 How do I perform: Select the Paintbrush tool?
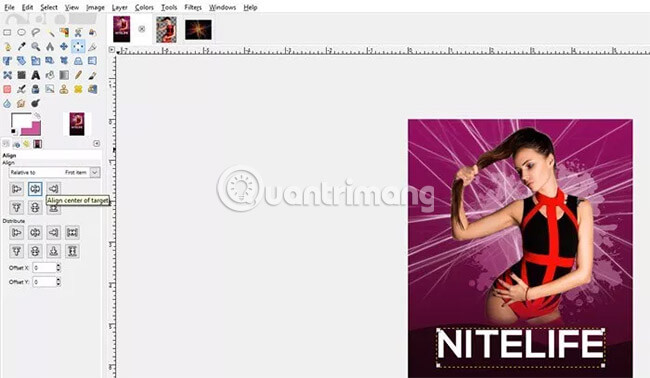(92, 75)
